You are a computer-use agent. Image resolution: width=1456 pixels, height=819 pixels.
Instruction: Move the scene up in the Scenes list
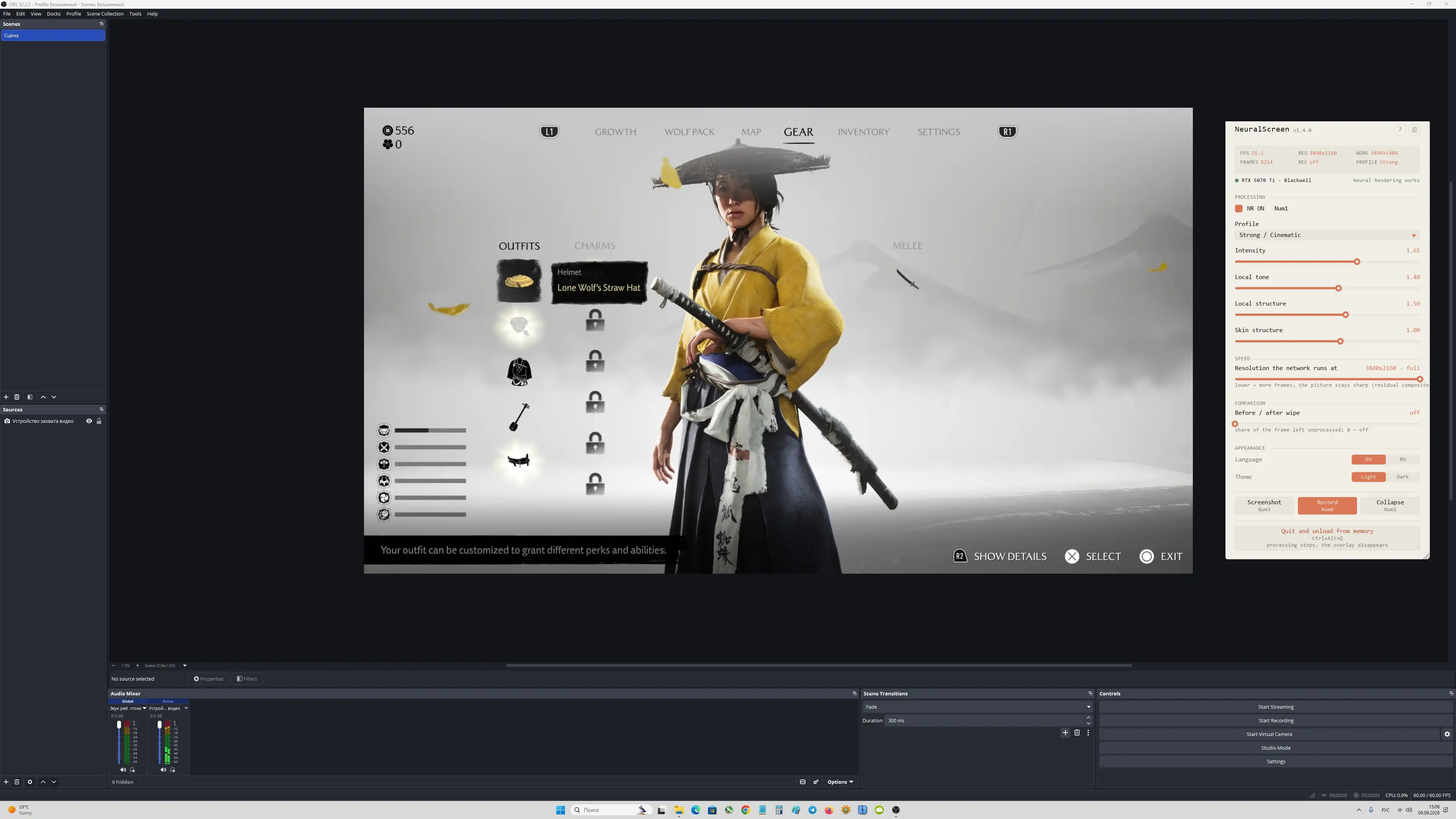pyautogui.click(x=43, y=397)
